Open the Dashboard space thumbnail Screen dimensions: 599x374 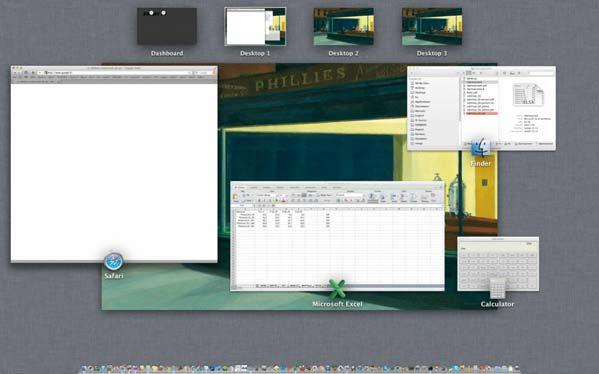[x=167, y=26]
